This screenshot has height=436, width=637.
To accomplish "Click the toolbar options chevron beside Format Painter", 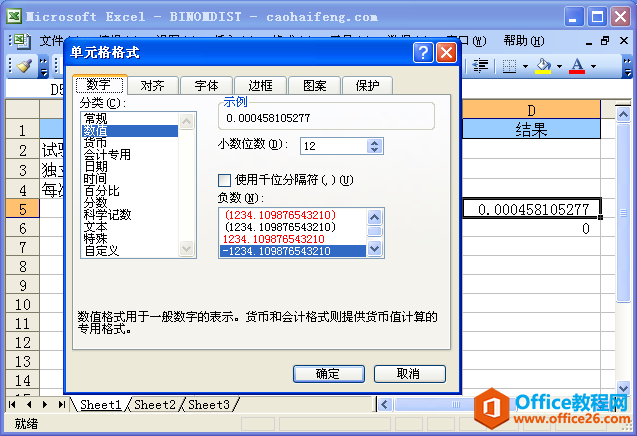I will click(x=43, y=67).
